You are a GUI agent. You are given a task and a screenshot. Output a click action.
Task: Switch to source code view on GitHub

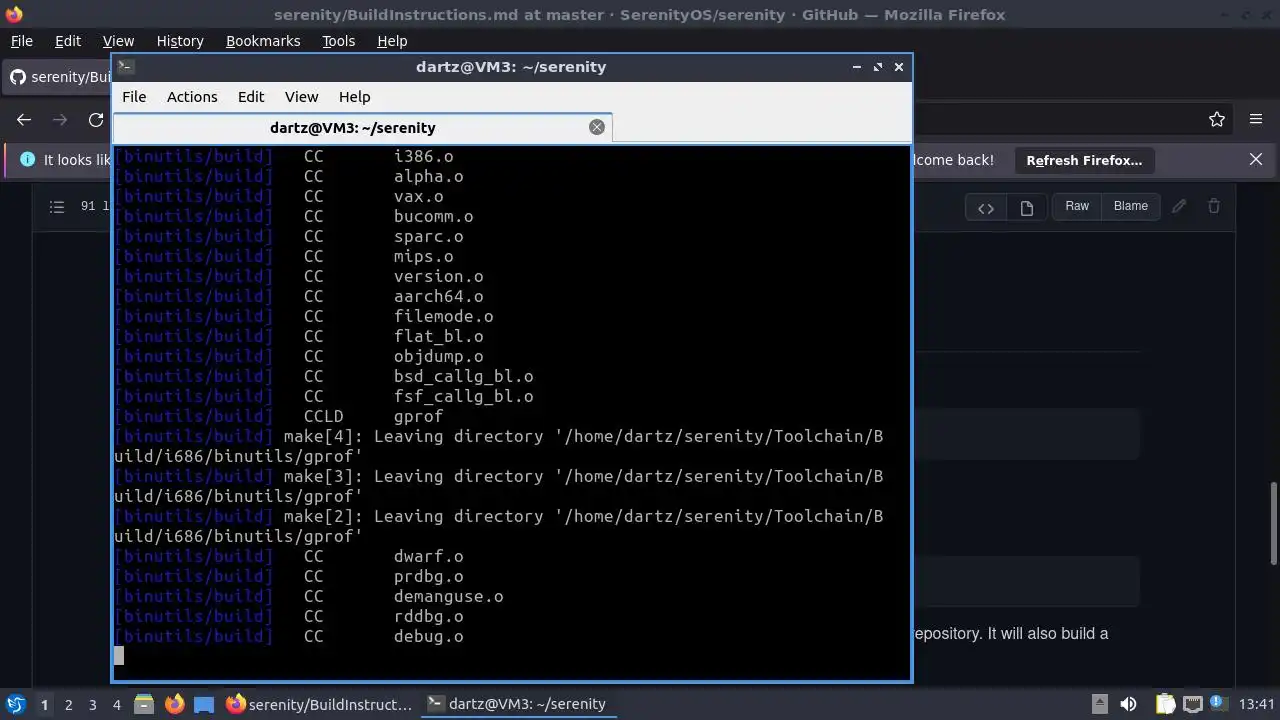[x=986, y=207]
